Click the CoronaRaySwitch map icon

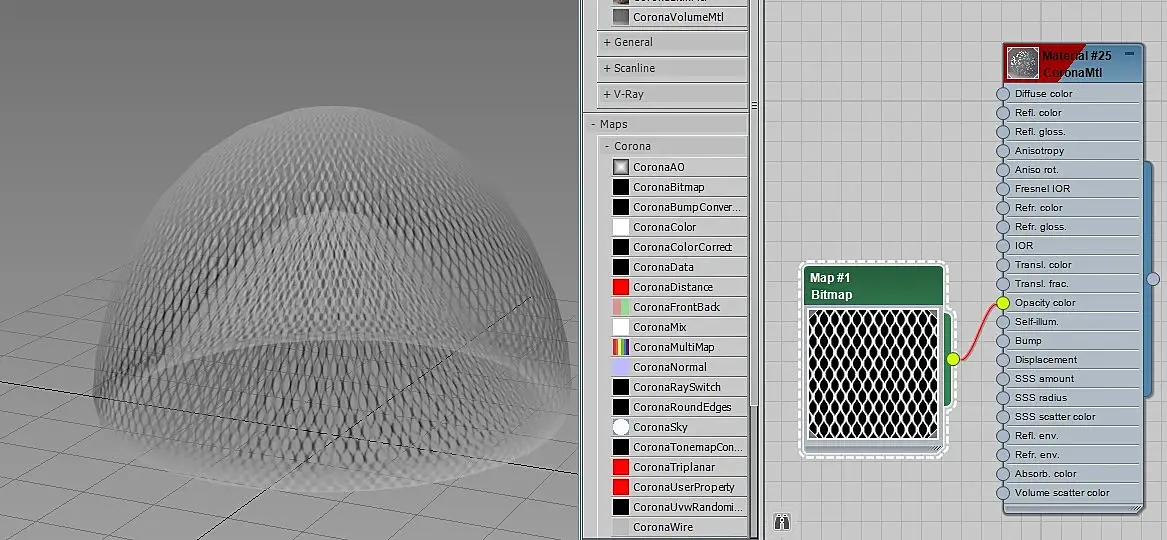pos(621,387)
